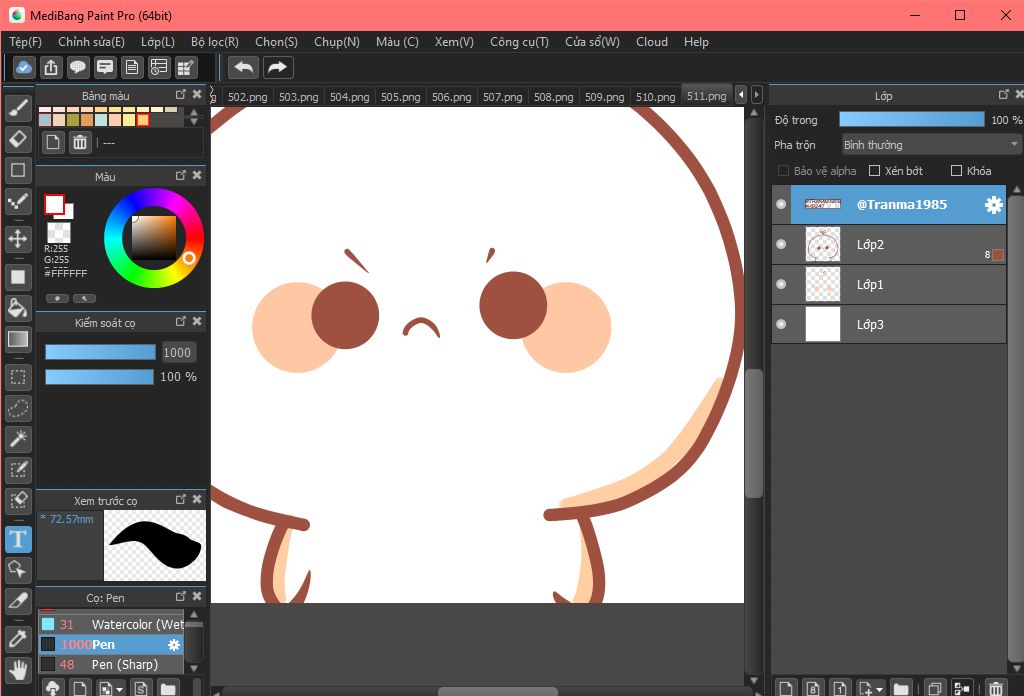Open the Bộ lọc(R) menu
Image resolution: width=1024 pixels, height=696 pixels.
215,42
